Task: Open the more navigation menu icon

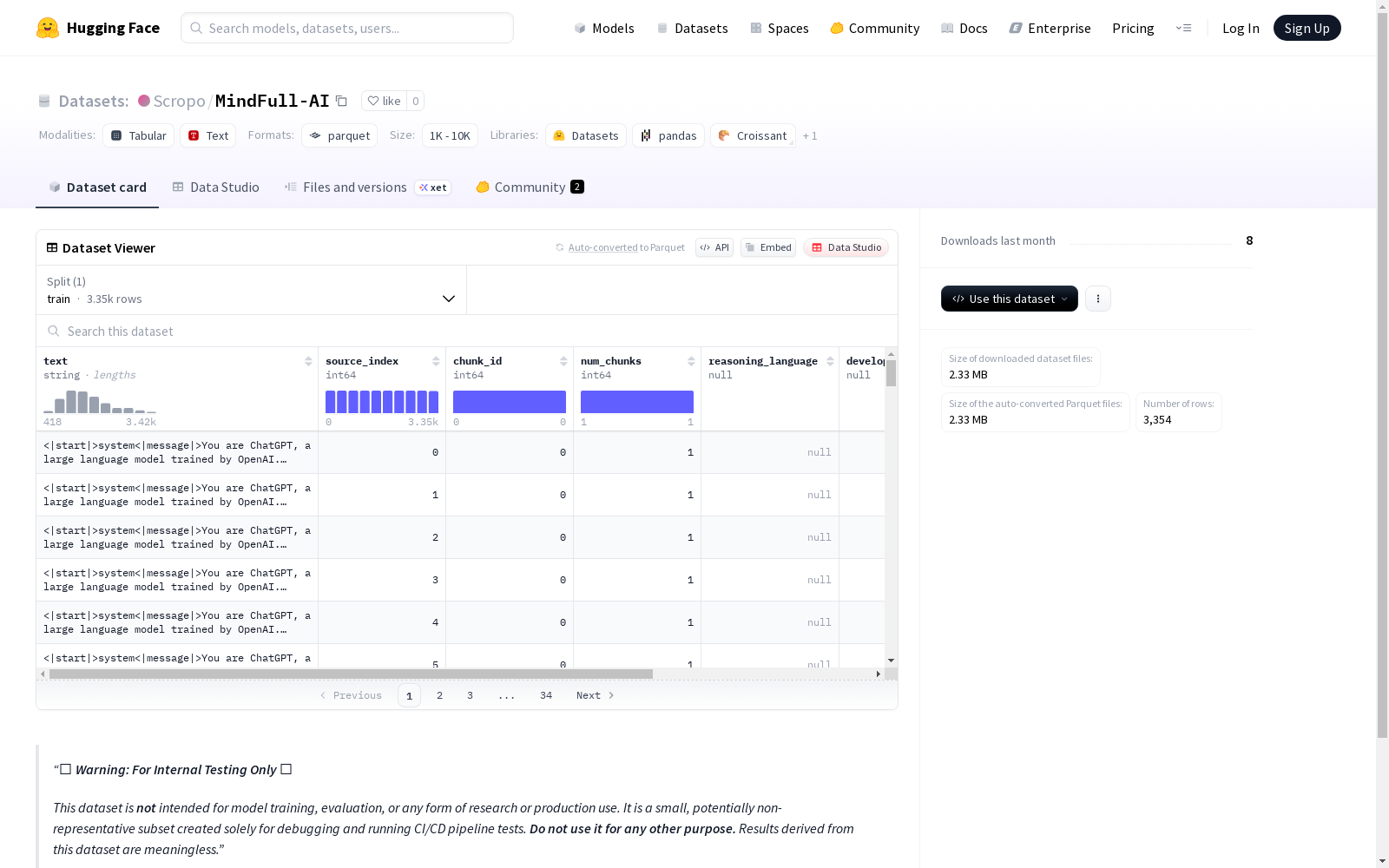Action: [x=1183, y=28]
